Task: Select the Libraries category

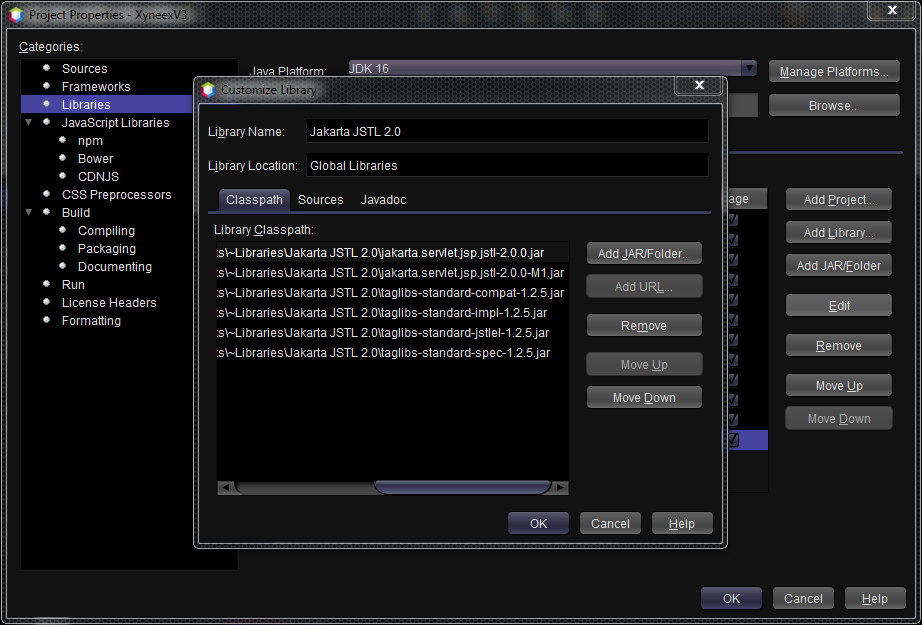Action: point(86,105)
